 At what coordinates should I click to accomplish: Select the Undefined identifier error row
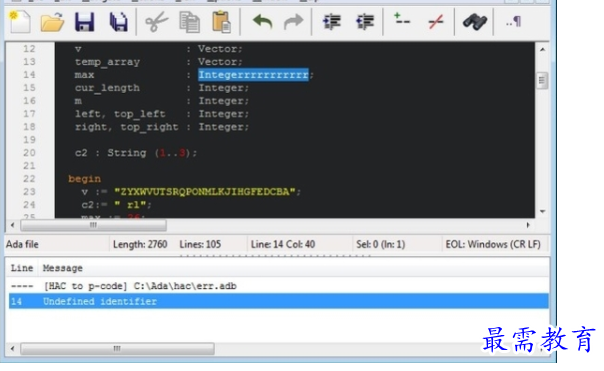click(x=279, y=301)
